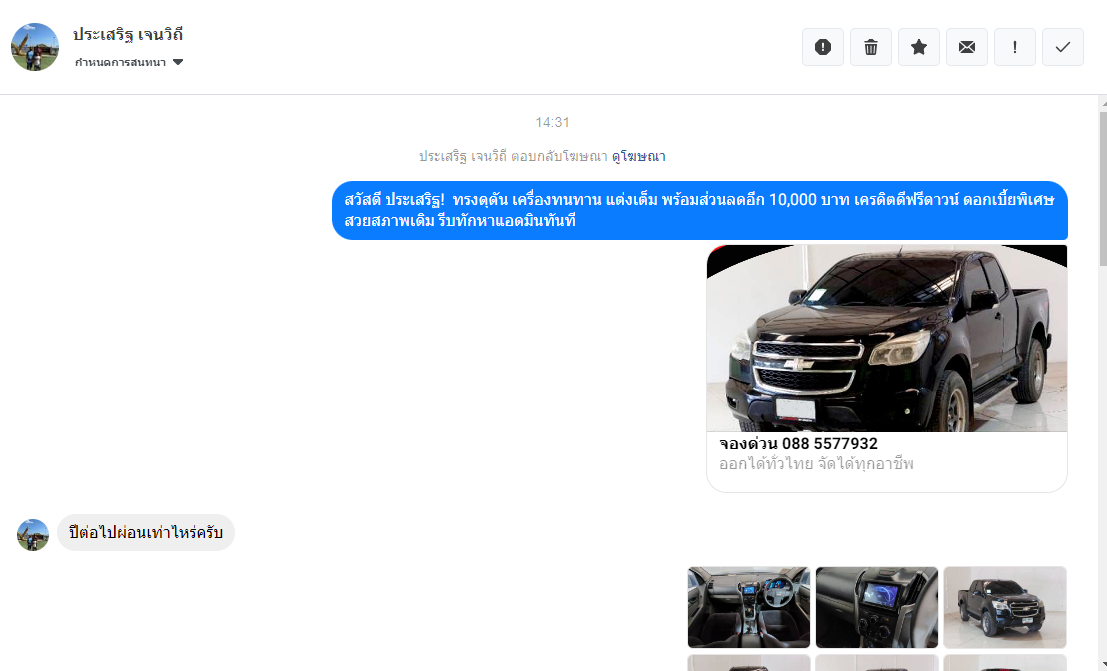The width and height of the screenshot is (1107, 671).
Task: Select the จองด่วน 088 5577932 ad title
Action: tap(798, 444)
